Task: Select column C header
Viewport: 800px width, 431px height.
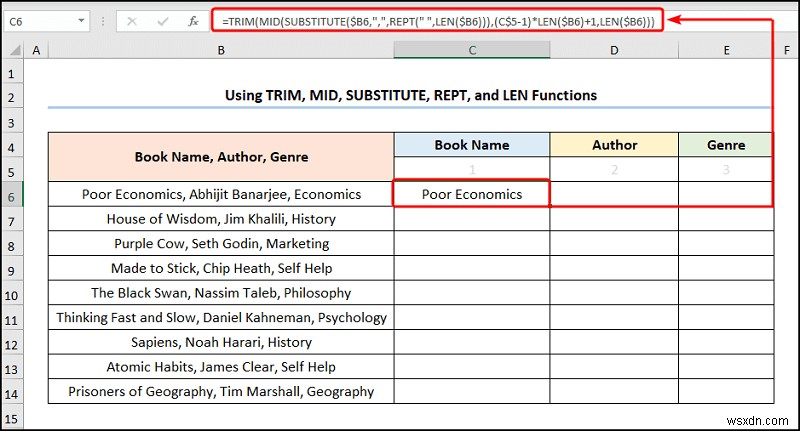Action: tap(471, 50)
